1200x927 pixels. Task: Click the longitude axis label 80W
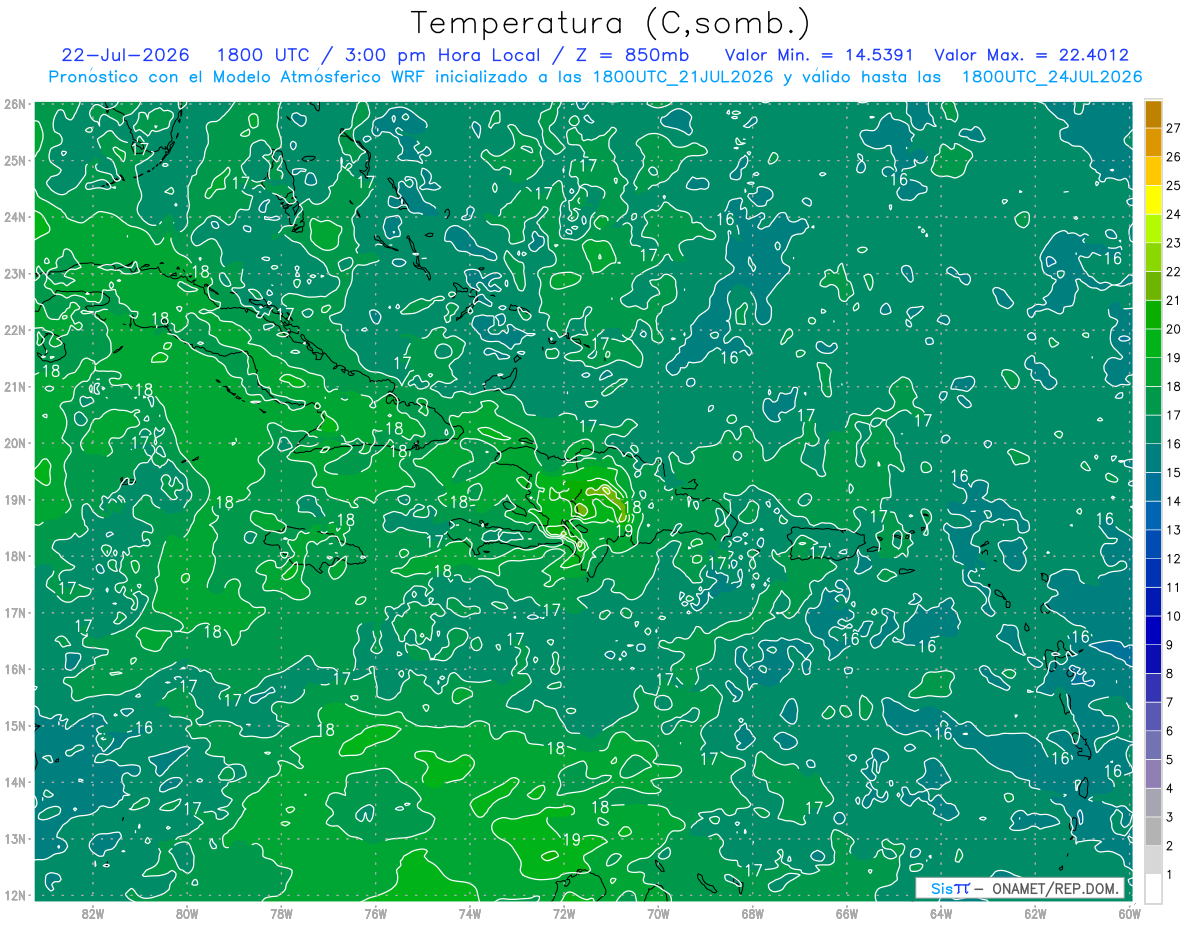187,913
